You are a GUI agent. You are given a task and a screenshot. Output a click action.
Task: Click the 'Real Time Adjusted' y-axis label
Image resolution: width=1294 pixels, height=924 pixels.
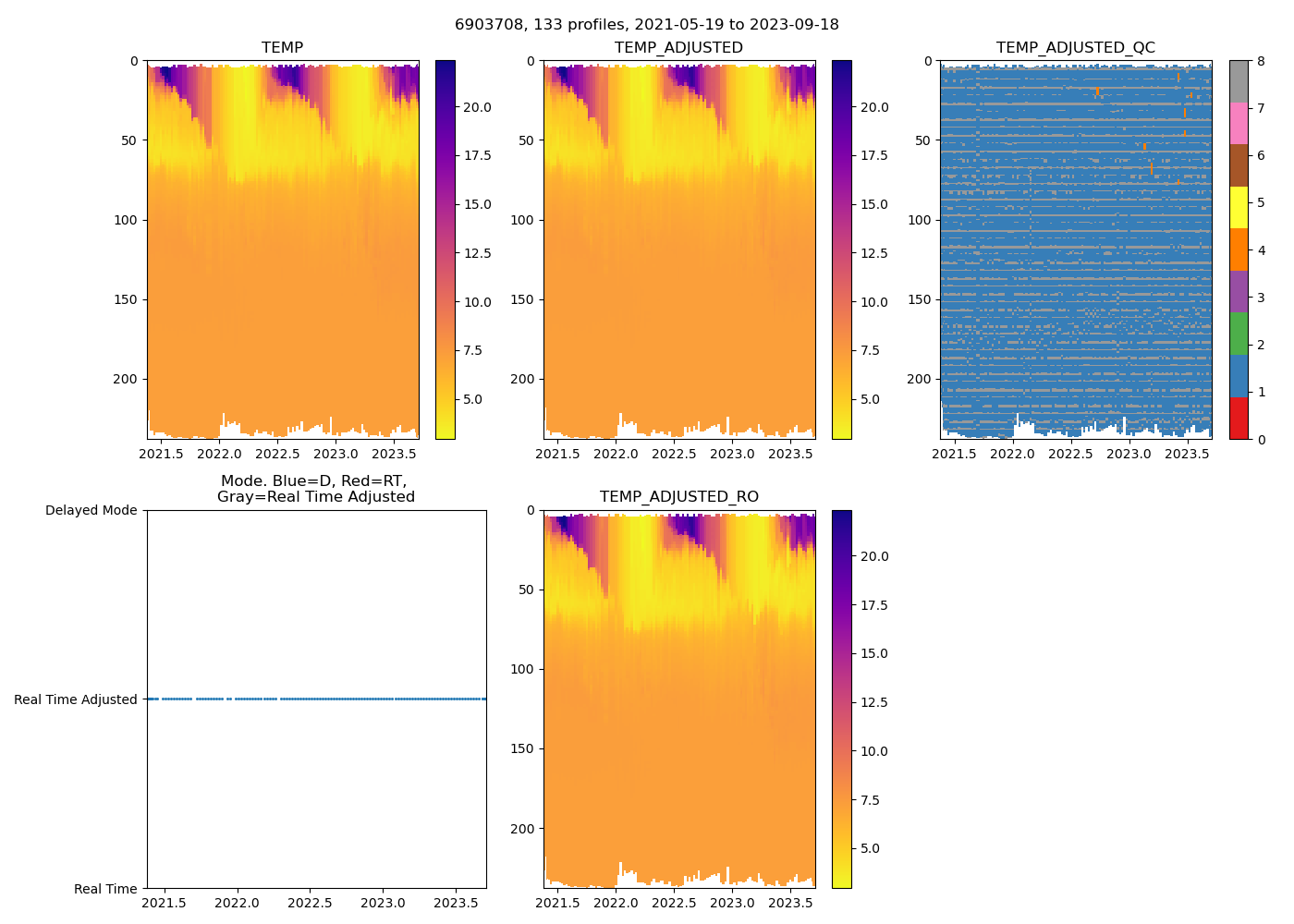click(x=76, y=699)
